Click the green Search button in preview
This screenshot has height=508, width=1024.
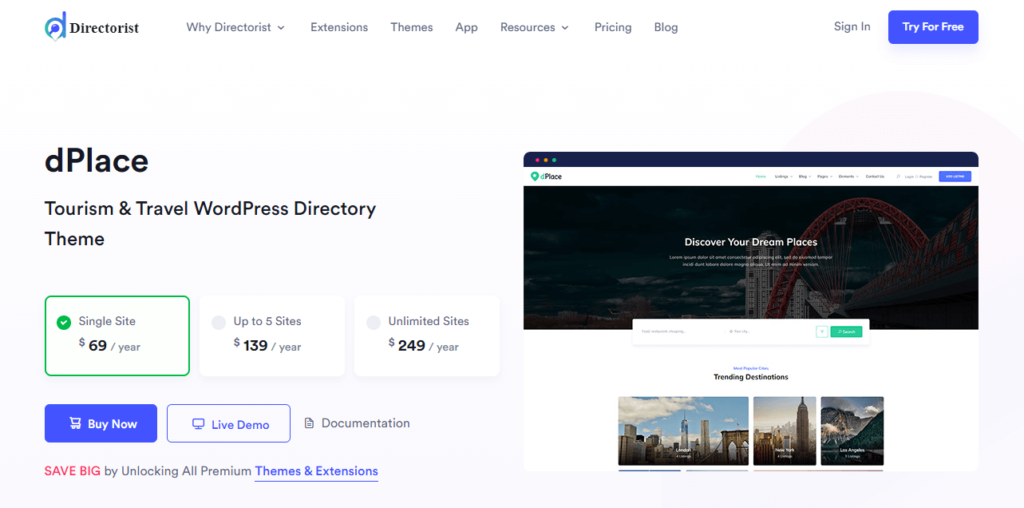click(846, 332)
